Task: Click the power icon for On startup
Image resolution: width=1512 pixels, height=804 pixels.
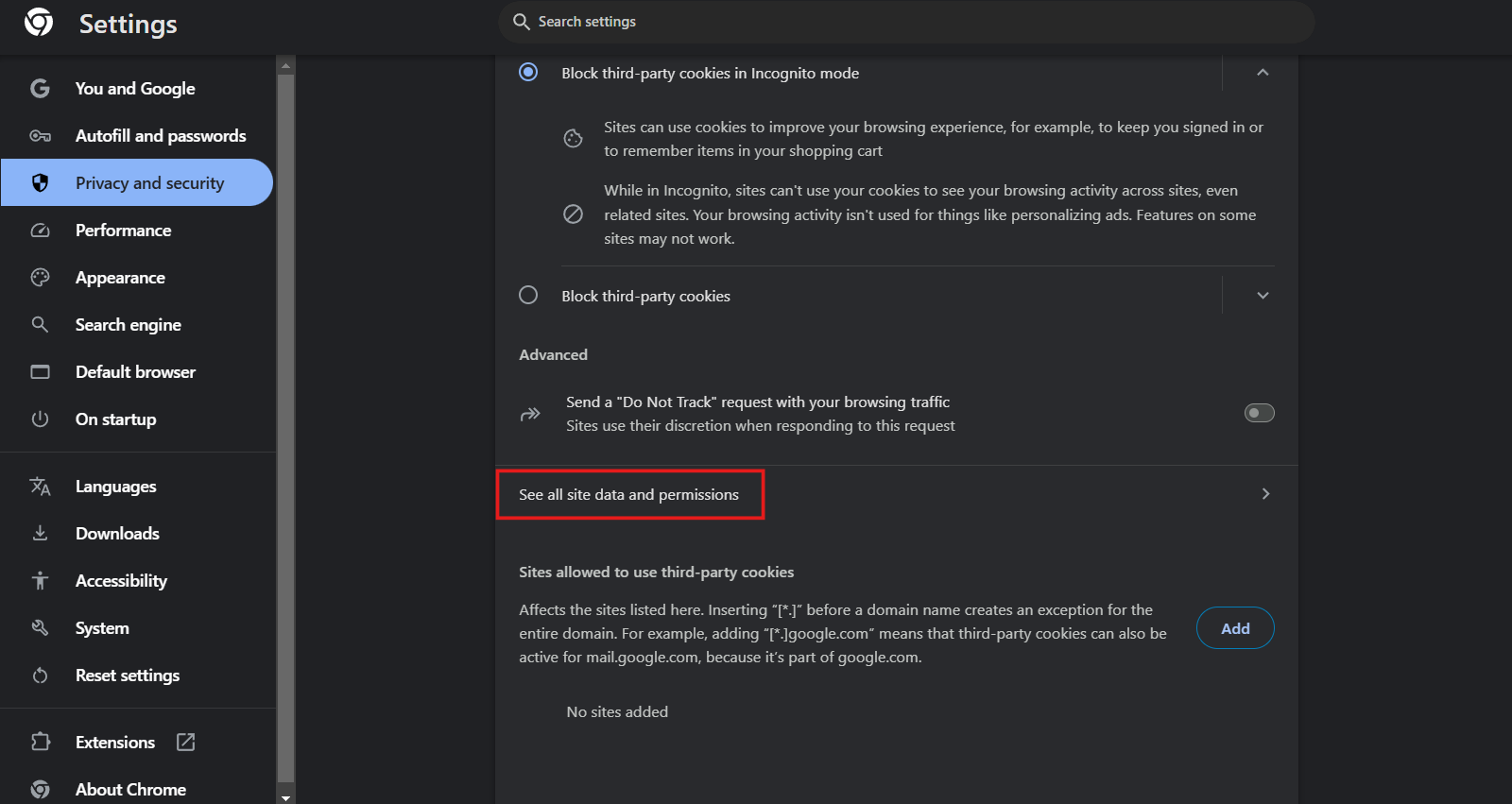Action: click(40, 419)
